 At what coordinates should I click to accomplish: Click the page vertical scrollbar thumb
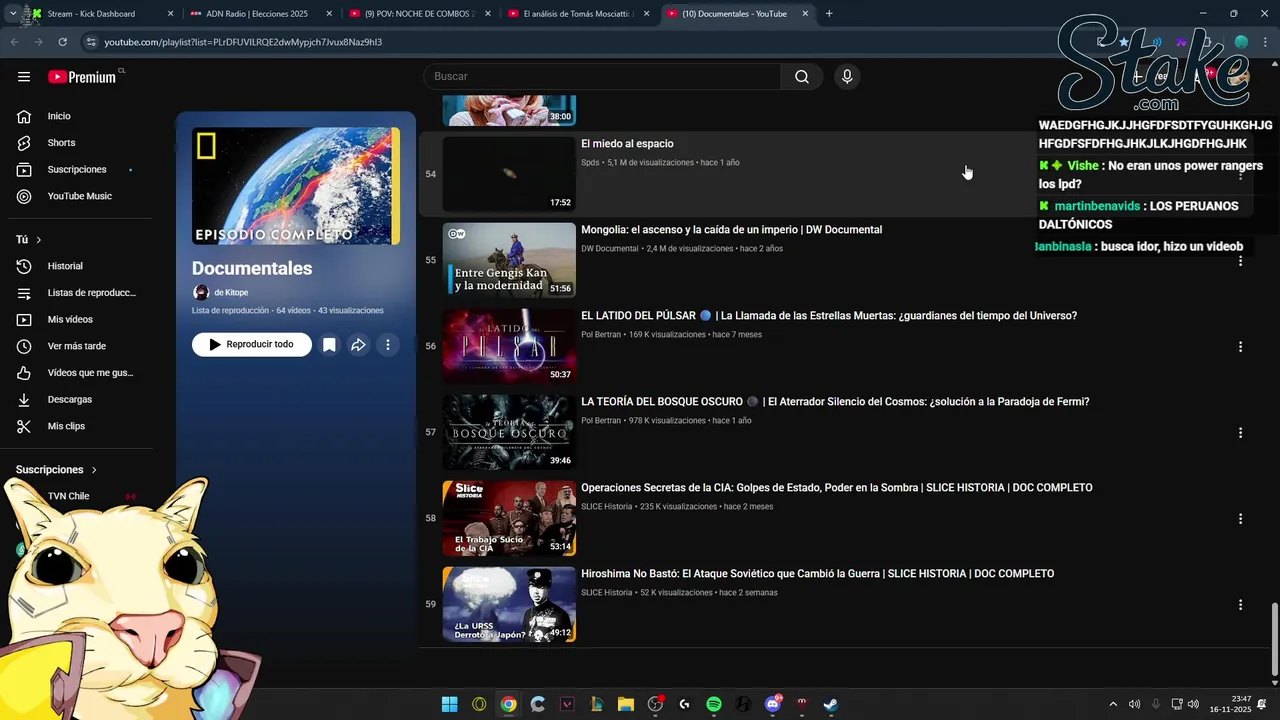pos(1274,640)
